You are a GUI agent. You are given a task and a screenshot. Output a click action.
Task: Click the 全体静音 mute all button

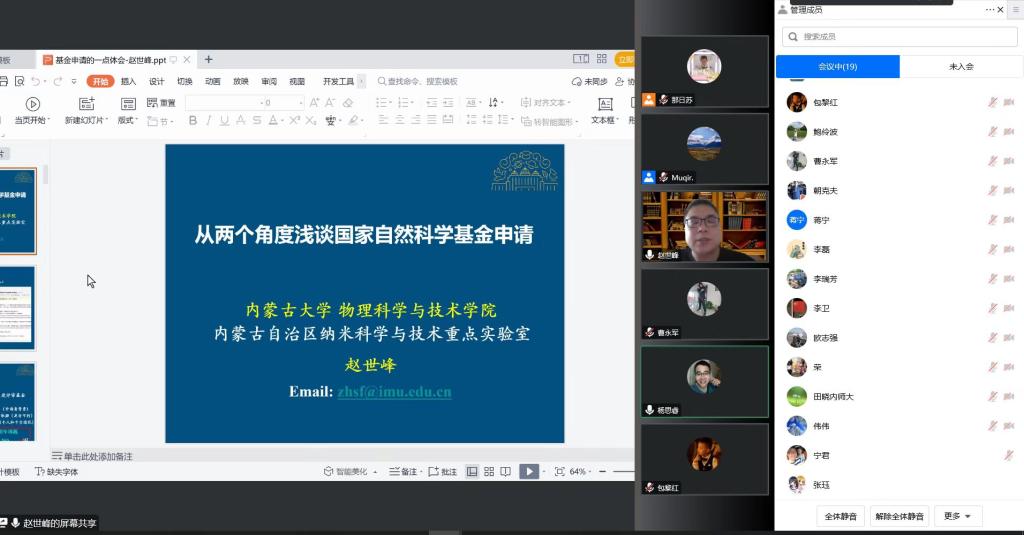[840, 516]
